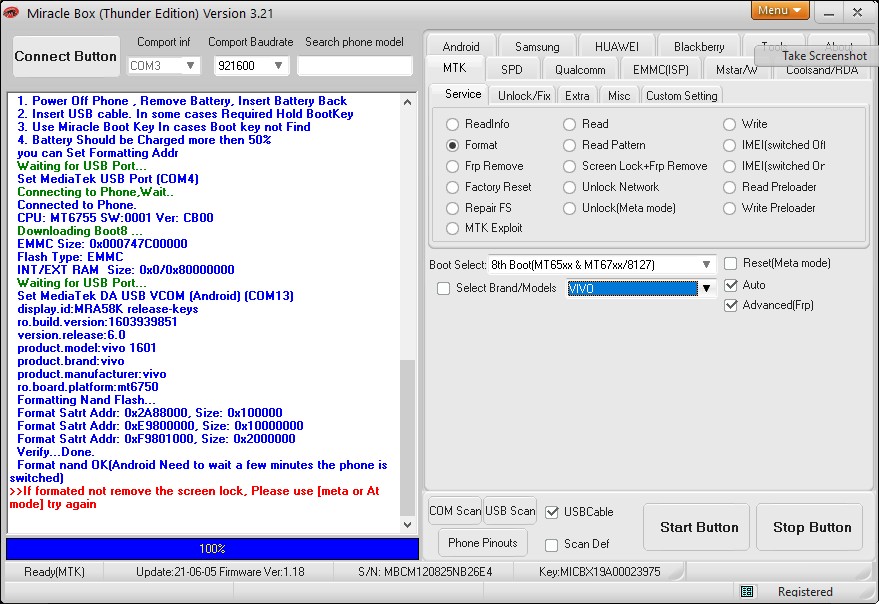Click the Search phone model input field
879x604 pixels.
[x=354, y=66]
